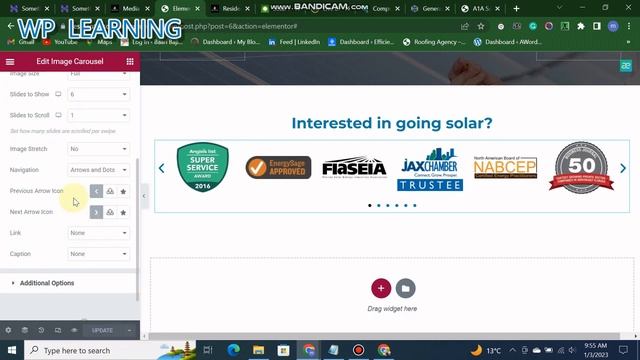Open the taskbar notification center icon
This screenshot has width=640, height=360.
623,350
